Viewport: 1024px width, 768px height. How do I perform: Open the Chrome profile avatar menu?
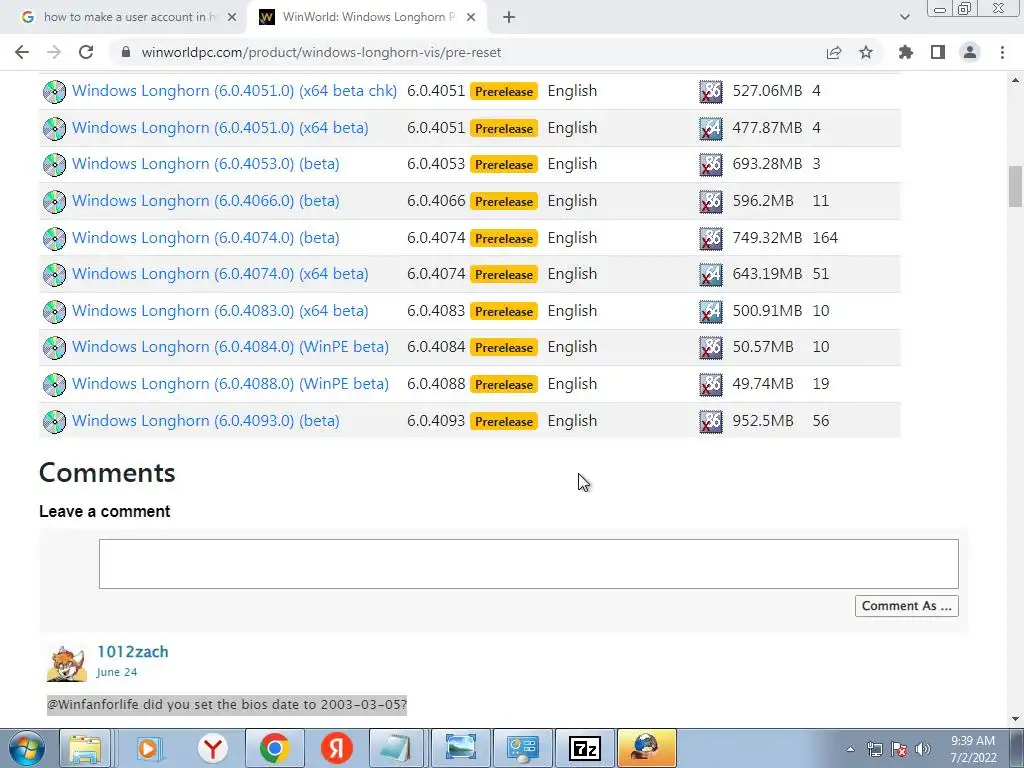[x=970, y=52]
